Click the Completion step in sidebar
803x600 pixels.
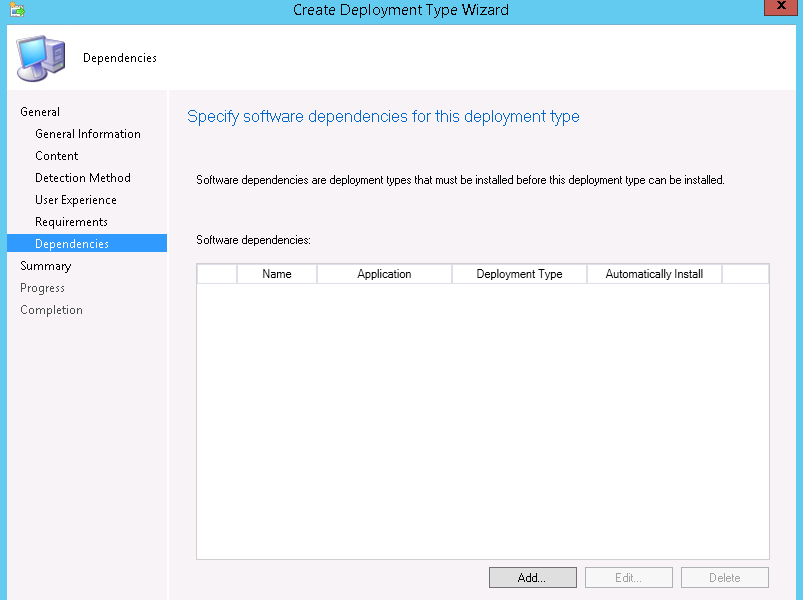point(52,310)
